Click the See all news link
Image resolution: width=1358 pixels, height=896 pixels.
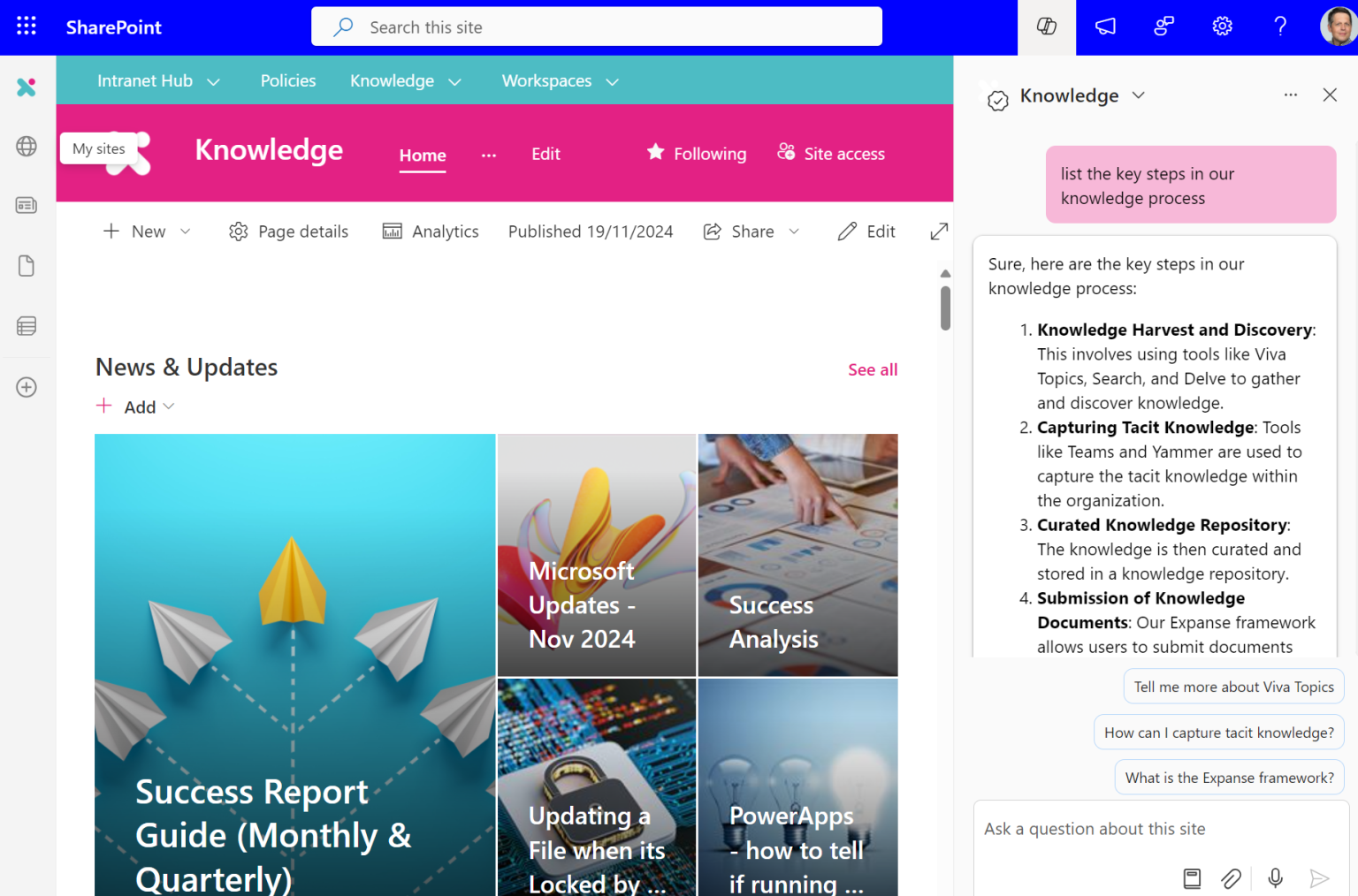pyautogui.click(x=873, y=369)
